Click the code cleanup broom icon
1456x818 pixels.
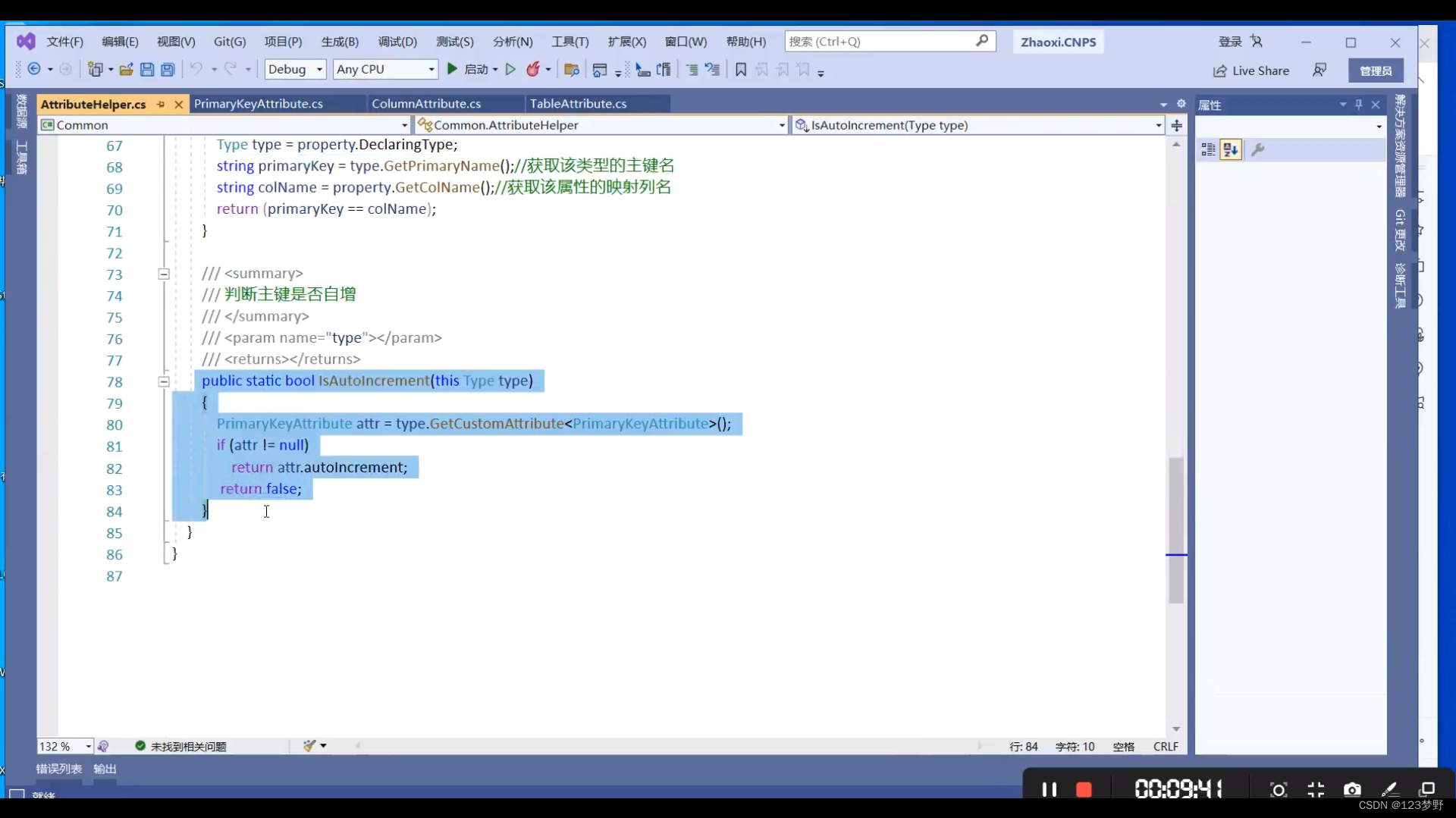[x=309, y=746]
